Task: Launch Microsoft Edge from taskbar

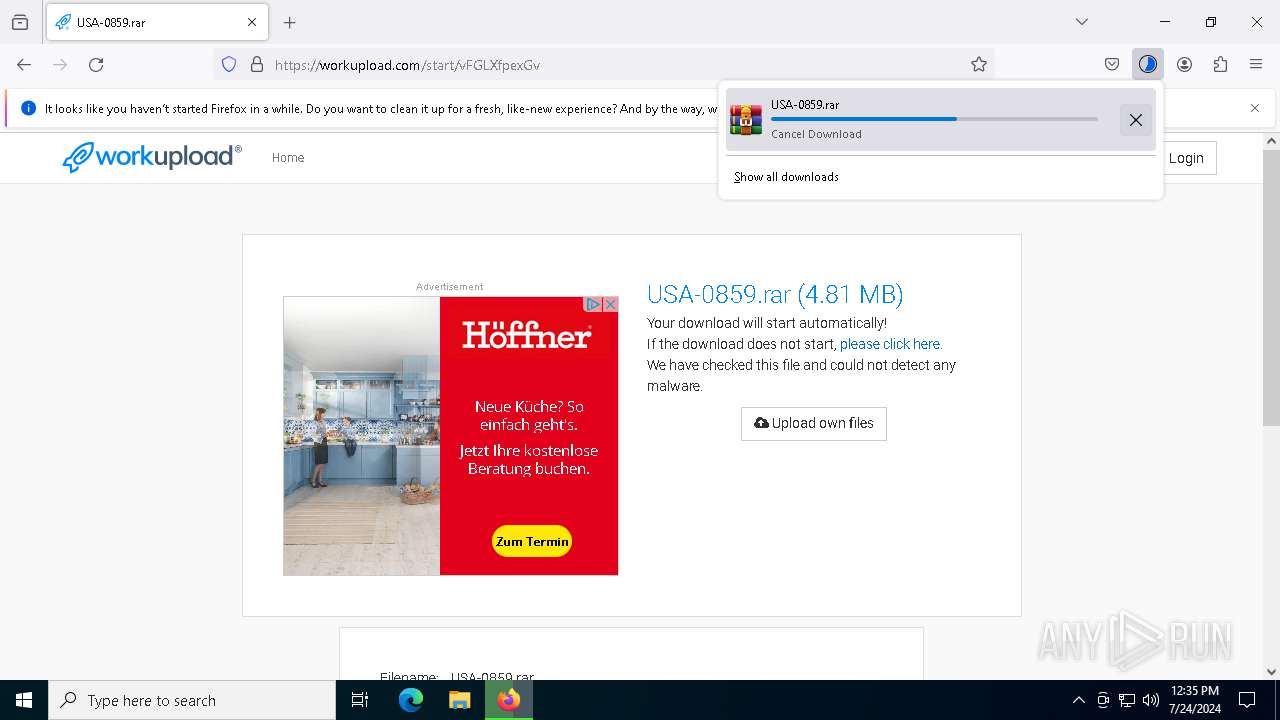Action: pyautogui.click(x=411, y=700)
